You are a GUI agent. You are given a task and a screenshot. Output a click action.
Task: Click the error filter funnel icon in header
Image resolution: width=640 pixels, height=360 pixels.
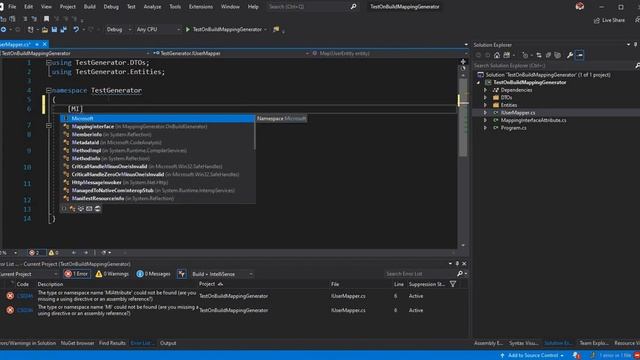(453, 284)
